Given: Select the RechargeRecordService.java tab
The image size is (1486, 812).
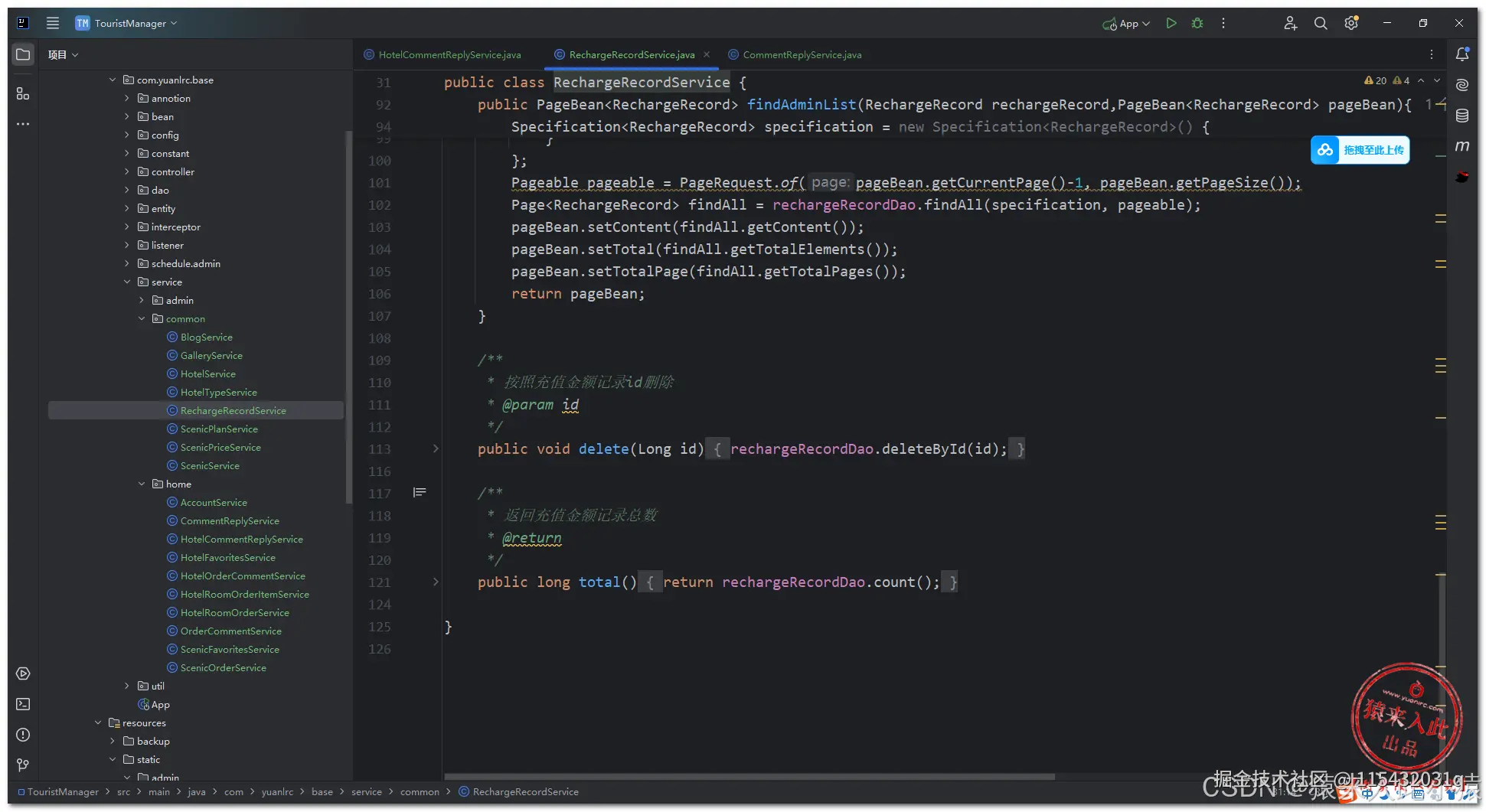Looking at the screenshot, I should [x=632, y=54].
